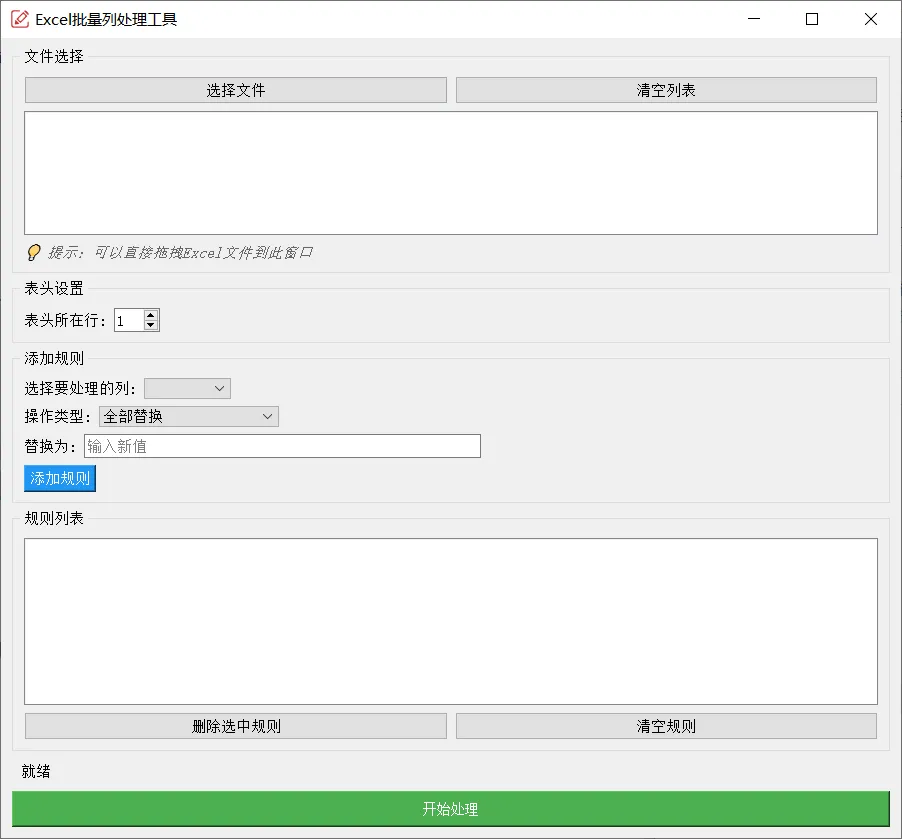Click the 清空规则 button
The image size is (902, 839).
(666, 726)
